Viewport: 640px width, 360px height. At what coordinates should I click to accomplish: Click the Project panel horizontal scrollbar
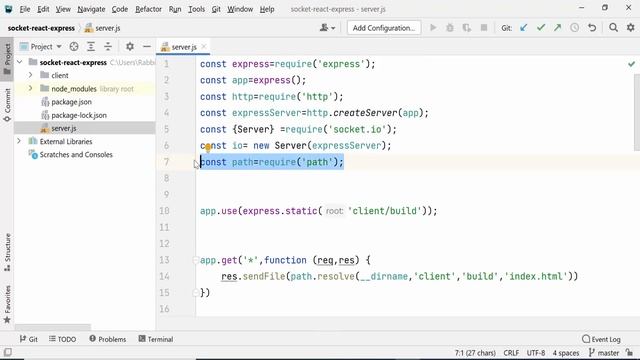(53, 327)
